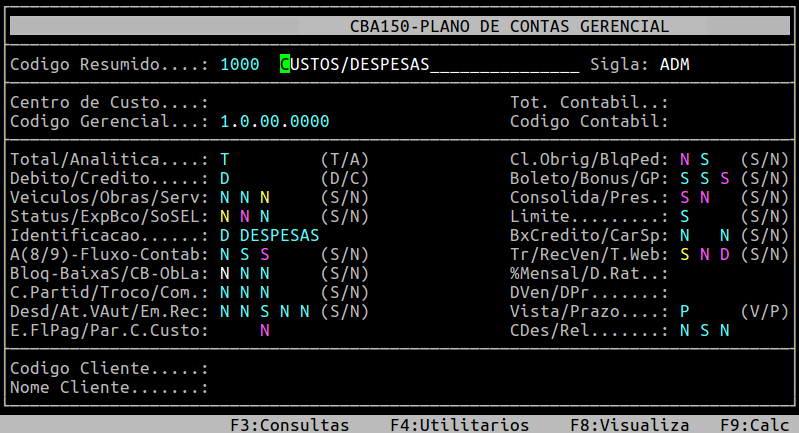Click the Identificacao value D DESPESAS
This screenshot has height=433, width=799.
tap(269, 235)
